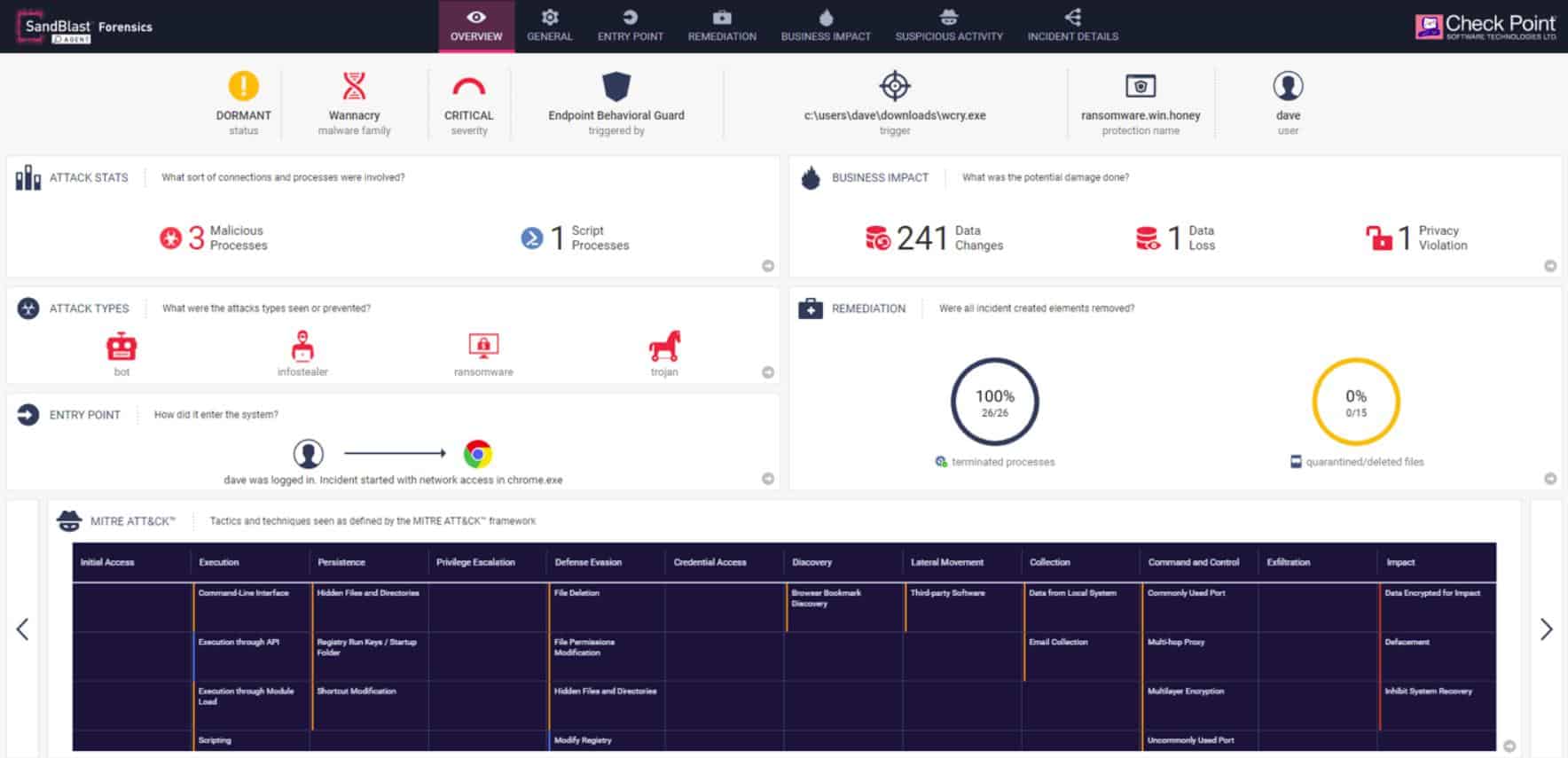
Task: Click the logged-in user icon in Entry Point
Action: tap(308, 454)
